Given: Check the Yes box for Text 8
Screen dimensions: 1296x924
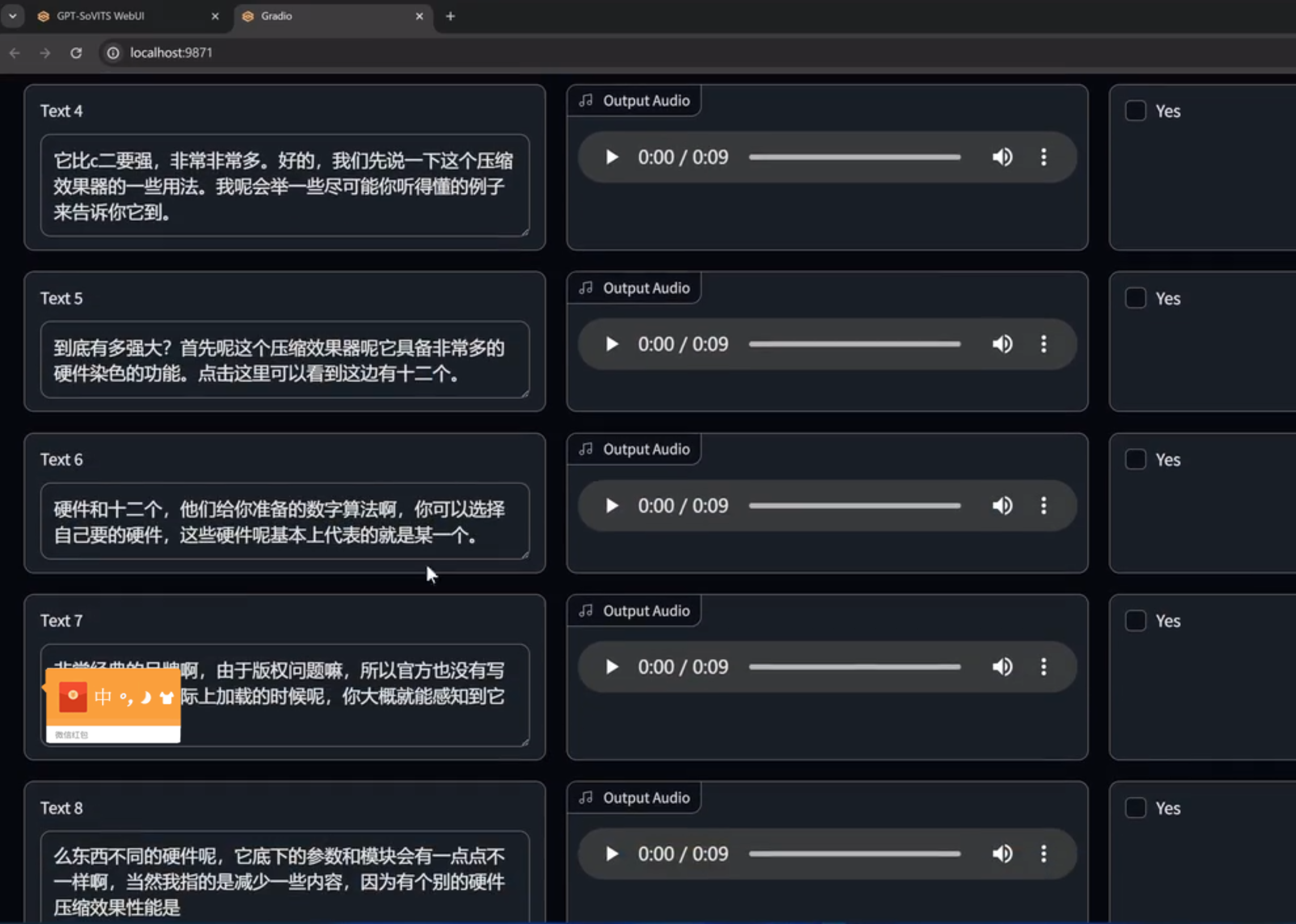Looking at the screenshot, I should (1136, 807).
